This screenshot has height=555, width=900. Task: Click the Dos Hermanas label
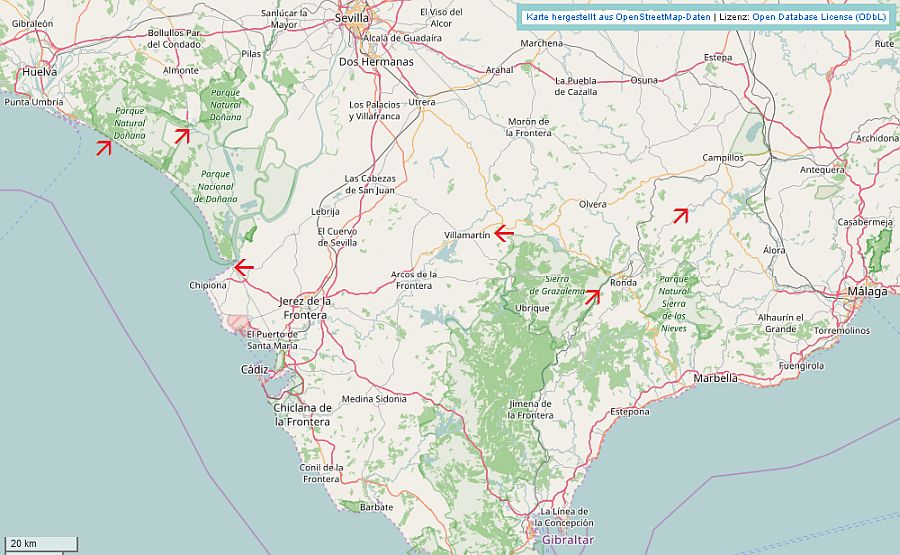376,61
